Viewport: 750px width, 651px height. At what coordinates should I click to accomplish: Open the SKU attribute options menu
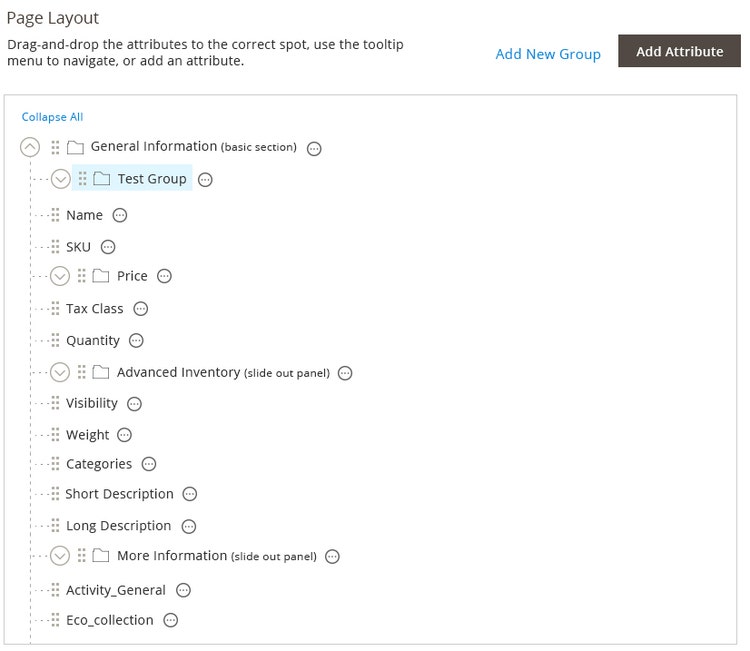coord(108,247)
